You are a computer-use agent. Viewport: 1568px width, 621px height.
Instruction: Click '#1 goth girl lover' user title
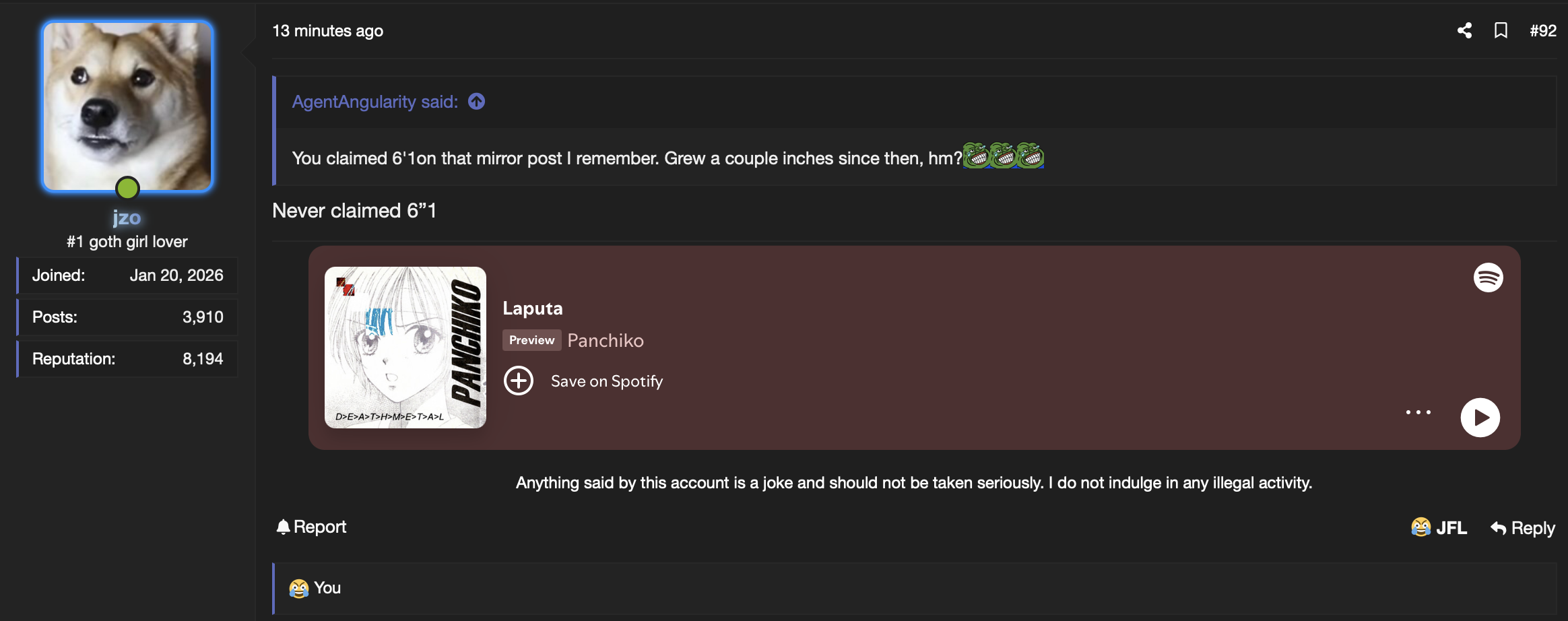click(x=127, y=242)
